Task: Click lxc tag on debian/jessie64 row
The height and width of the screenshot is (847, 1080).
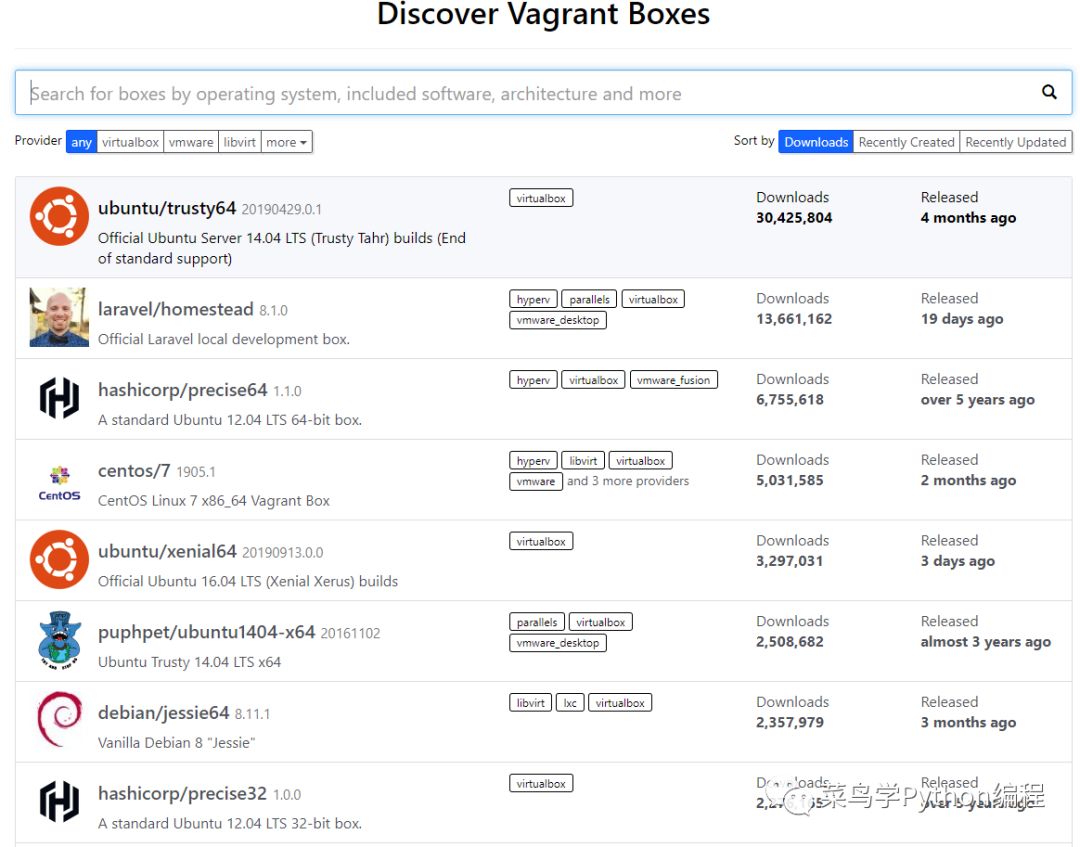Action: point(570,703)
